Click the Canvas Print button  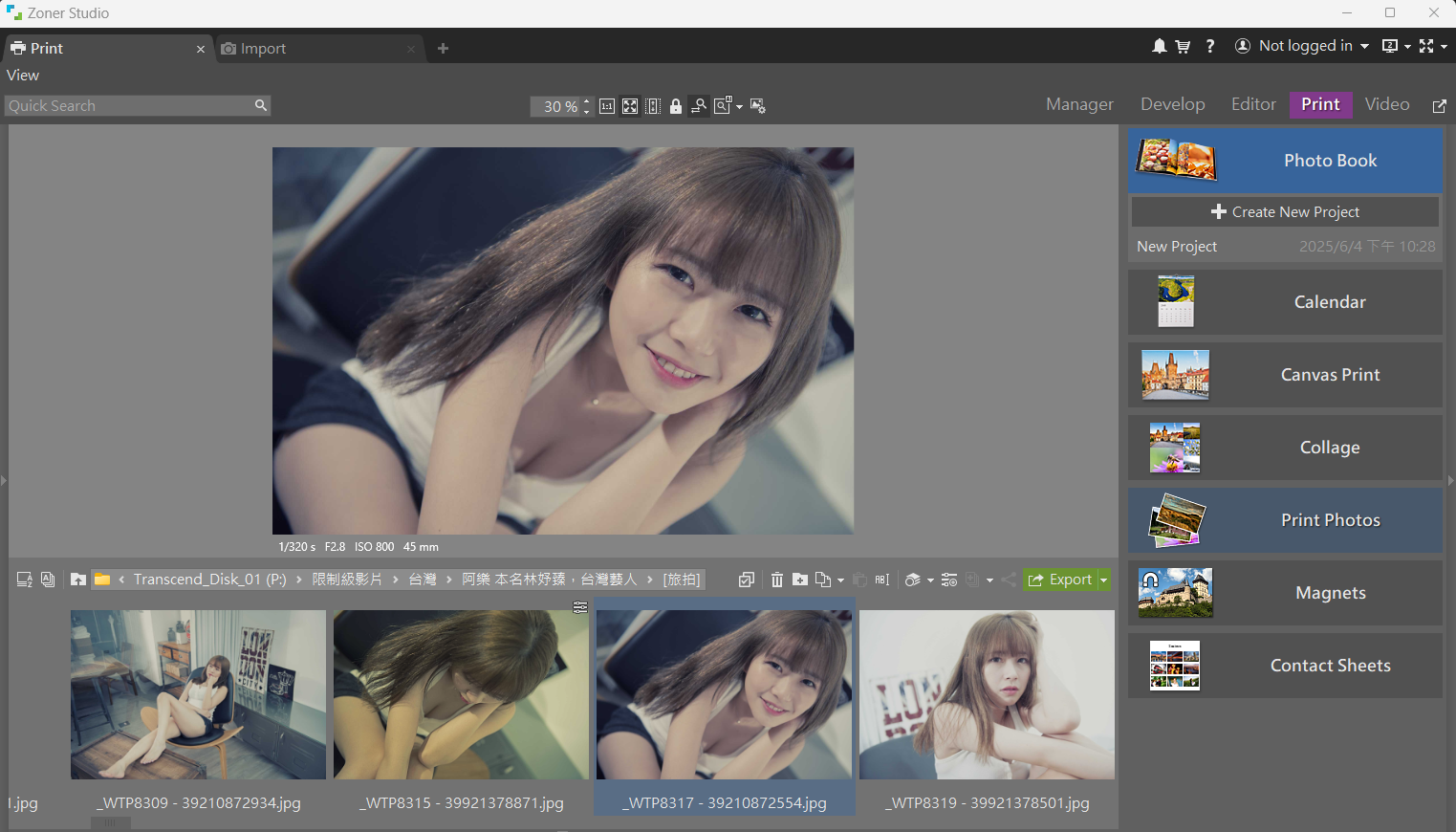[1285, 375]
